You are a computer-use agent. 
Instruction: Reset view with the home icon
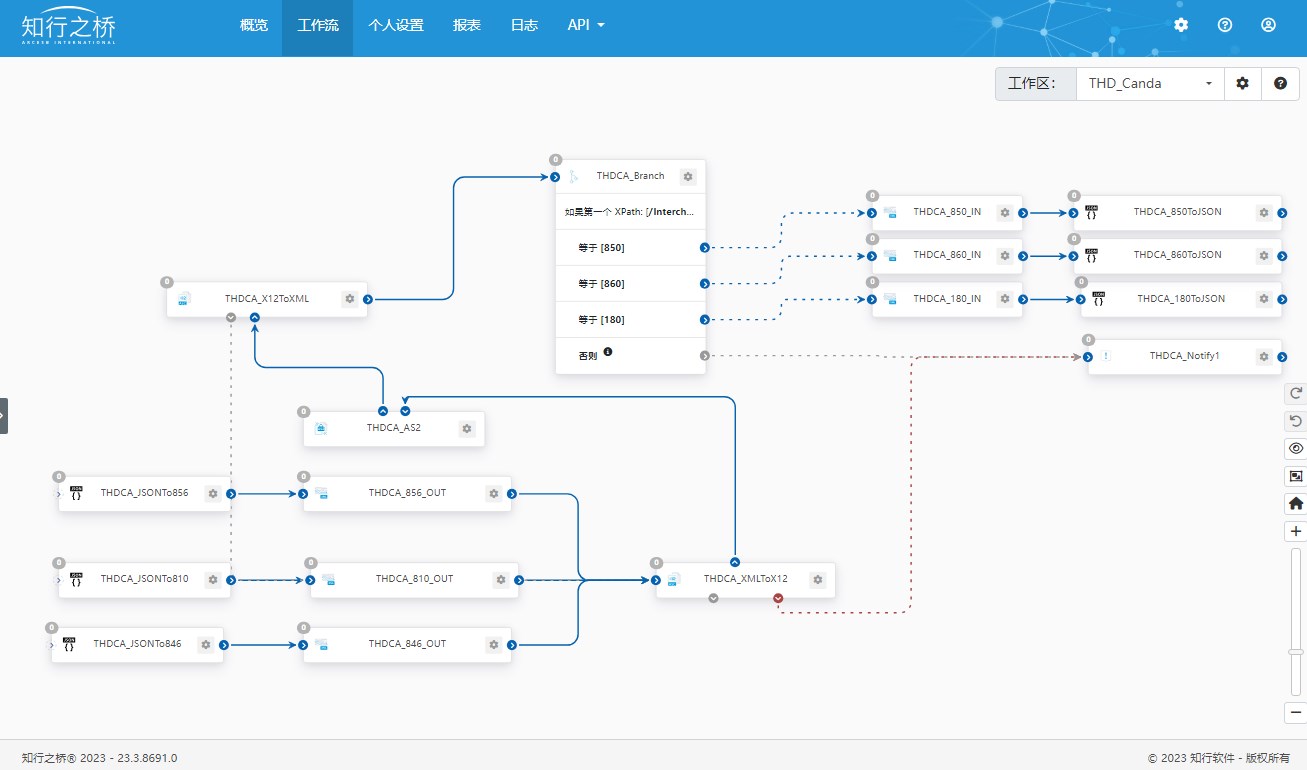click(x=1296, y=504)
